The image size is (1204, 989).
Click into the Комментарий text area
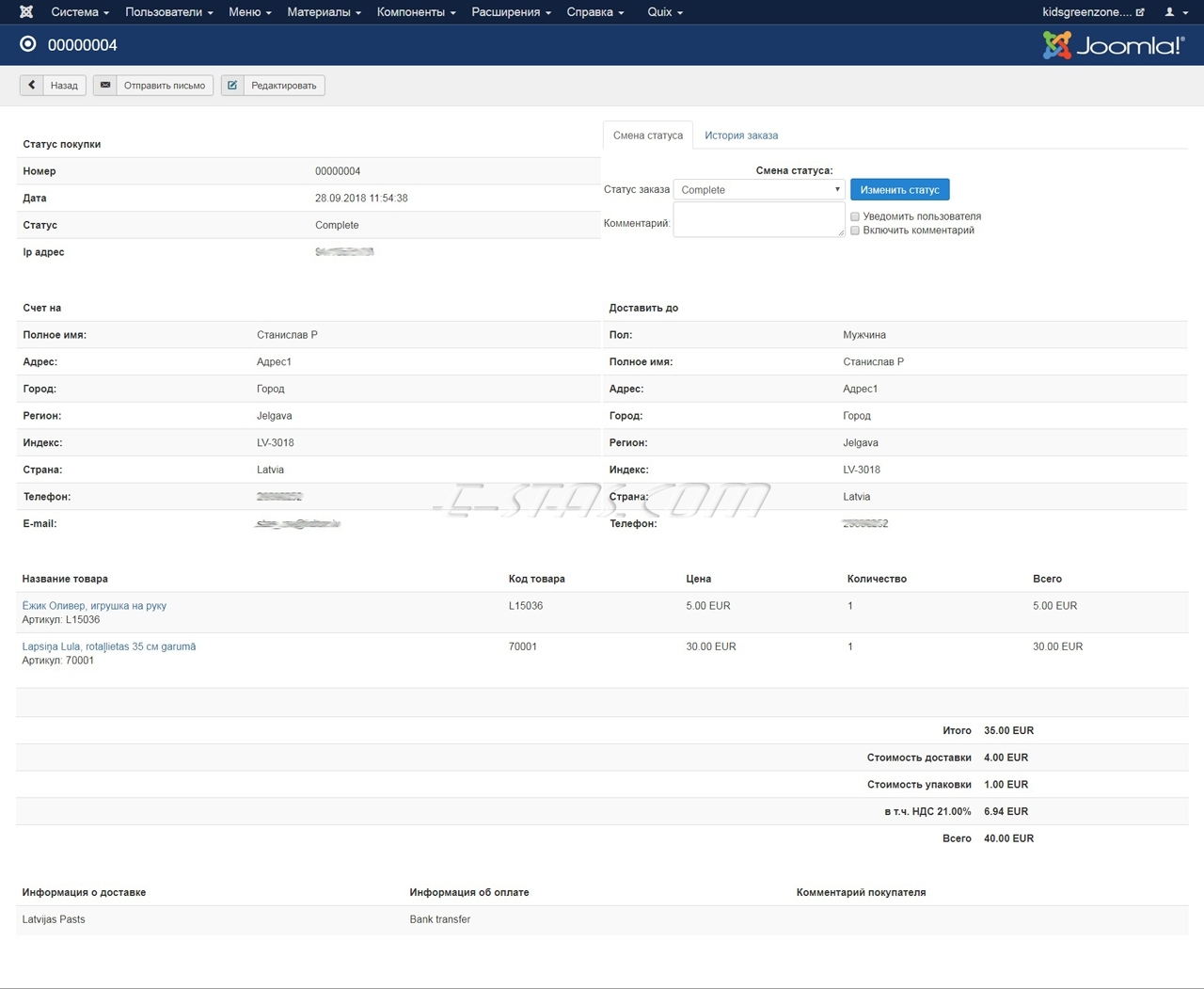coord(759,220)
